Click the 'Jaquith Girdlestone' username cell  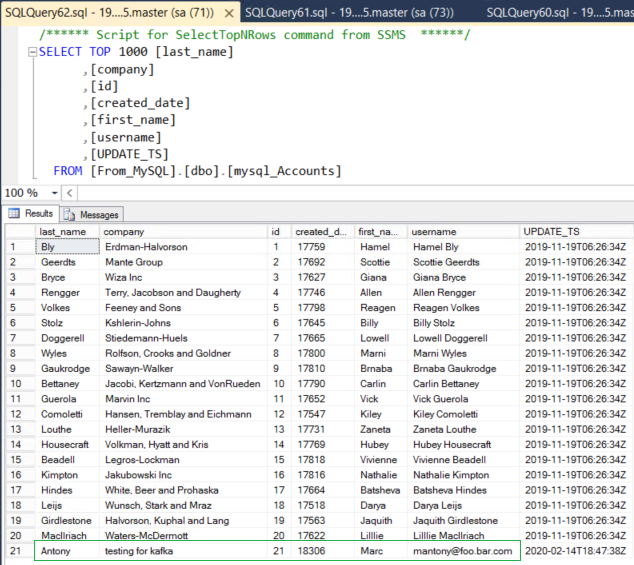click(x=463, y=521)
